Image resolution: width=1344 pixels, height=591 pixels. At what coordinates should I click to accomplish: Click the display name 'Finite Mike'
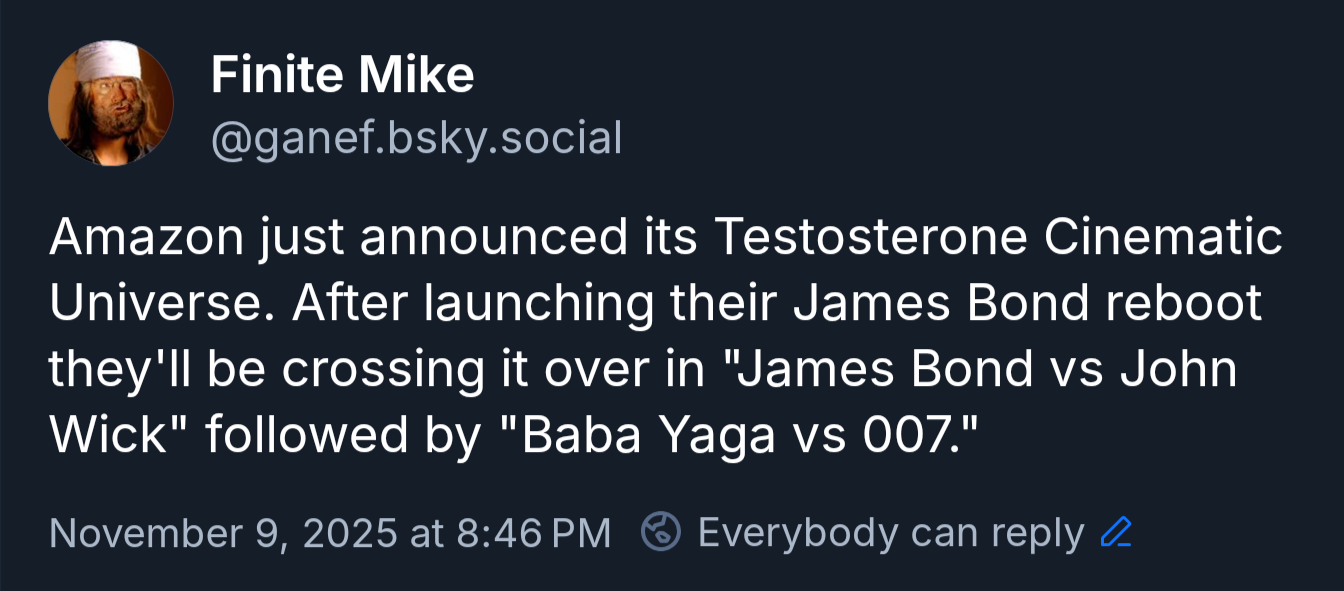(342, 73)
